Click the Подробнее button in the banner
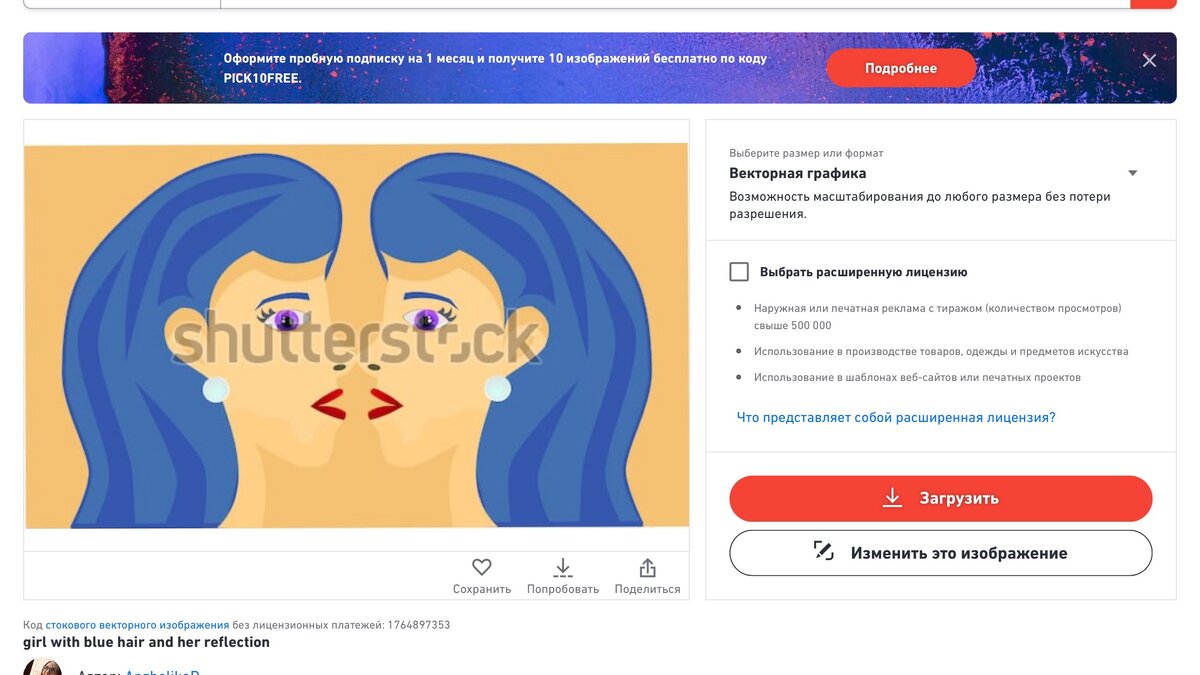 pos(901,68)
